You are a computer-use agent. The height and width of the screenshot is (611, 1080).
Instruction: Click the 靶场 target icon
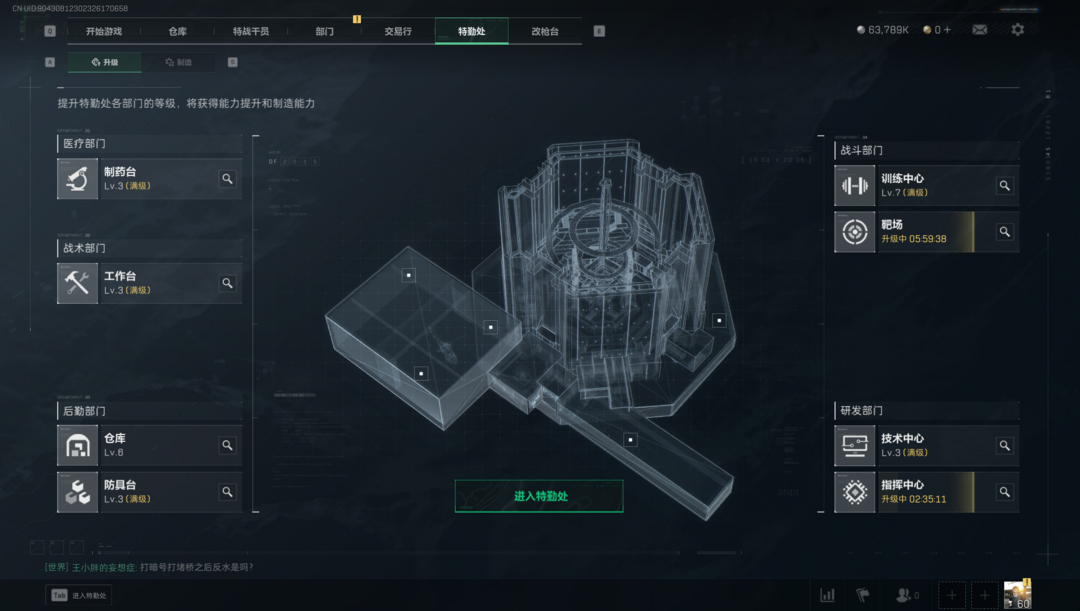click(855, 232)
